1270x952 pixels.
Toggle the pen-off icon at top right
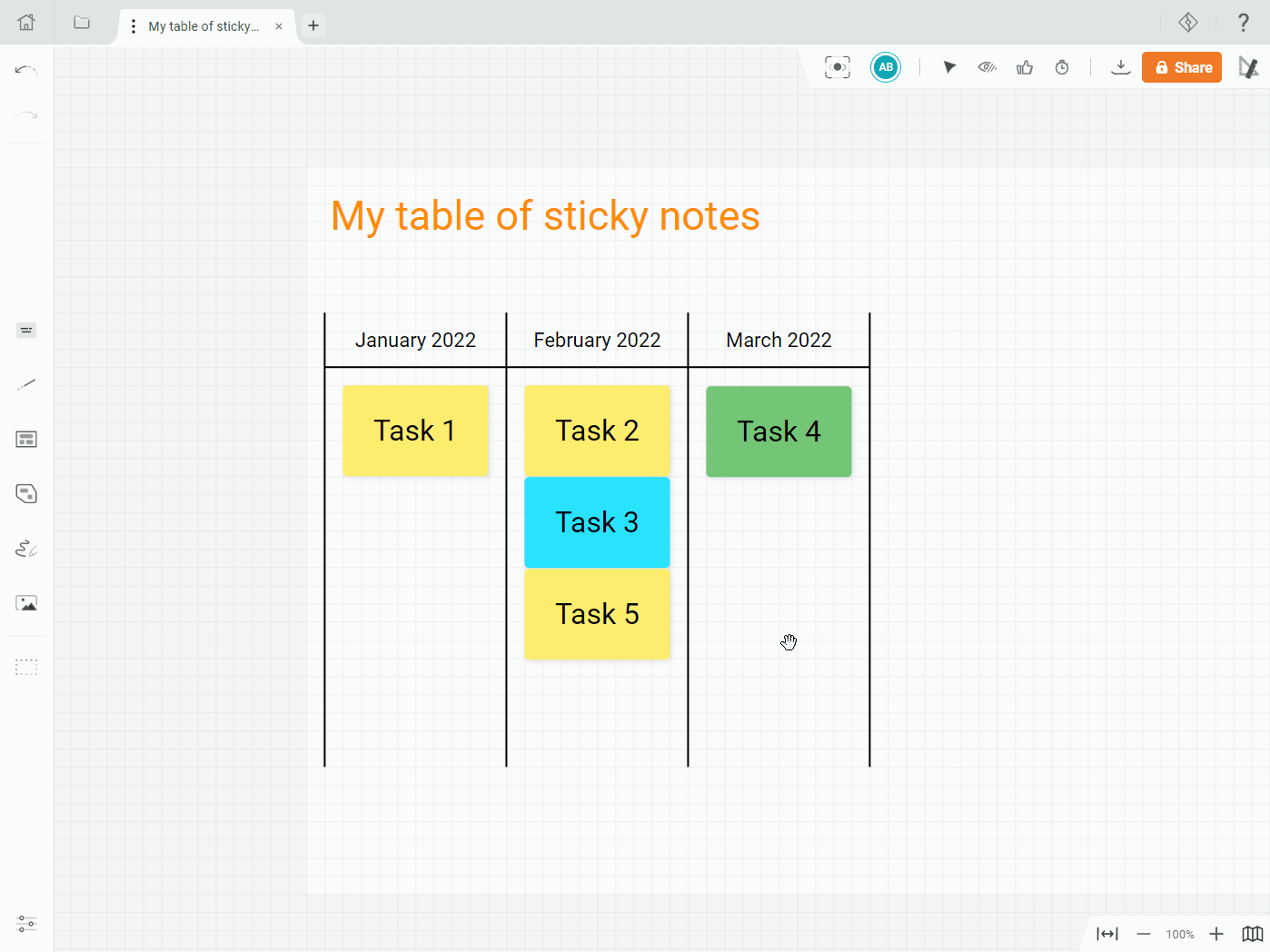coord(1249,67)
